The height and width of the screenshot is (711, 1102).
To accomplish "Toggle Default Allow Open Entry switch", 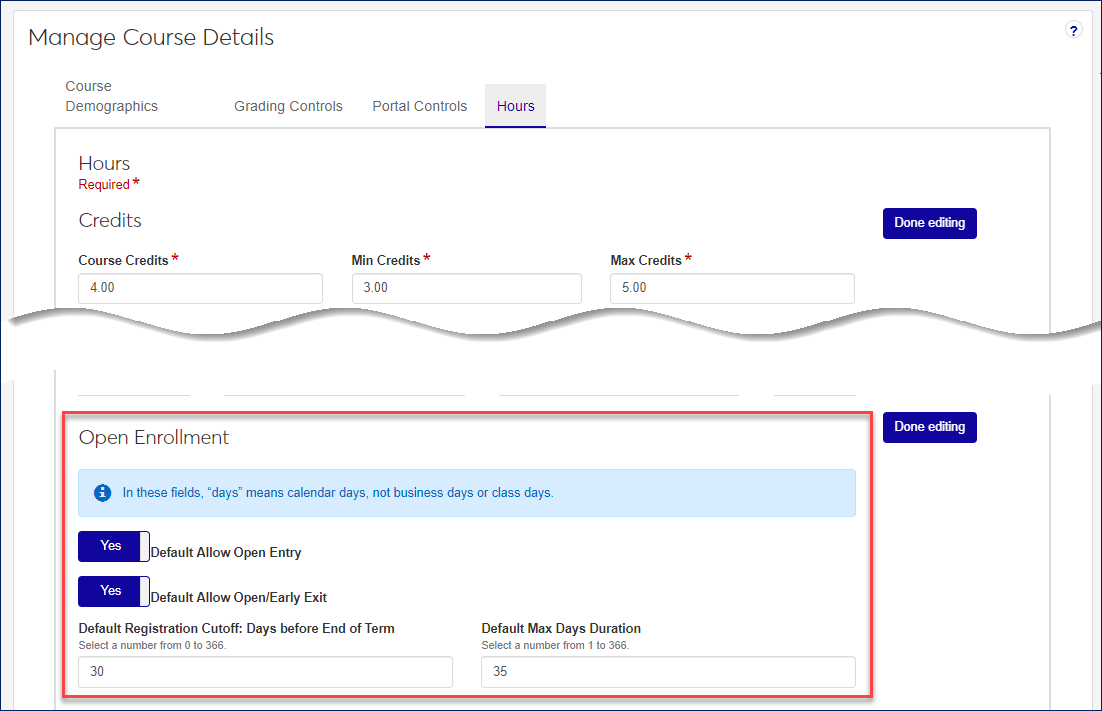I will click(114, 546).
